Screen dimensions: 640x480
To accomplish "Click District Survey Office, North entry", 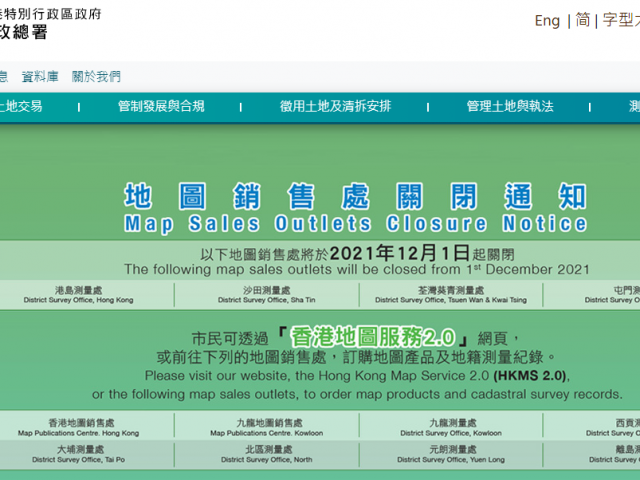I will tap(267, 454).
